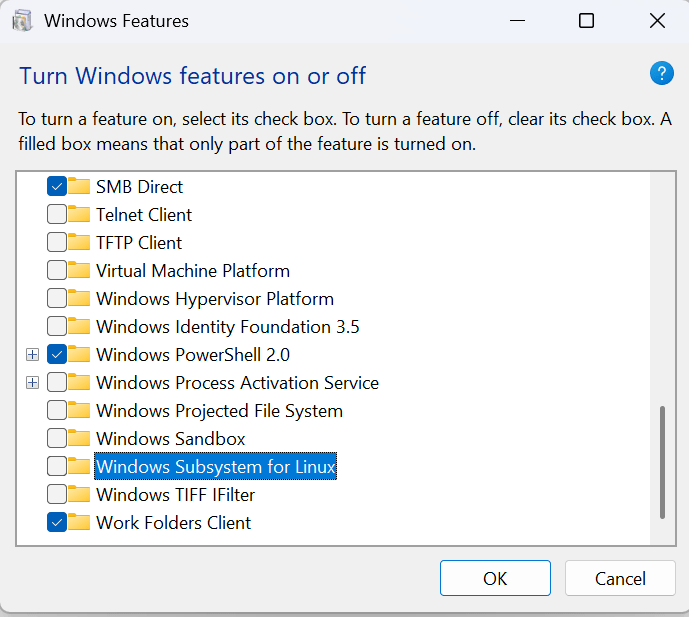This screenshot has width=689, height=617.
Task: Select Windows Process Activation Service label
Action: (x=237, y=383)
